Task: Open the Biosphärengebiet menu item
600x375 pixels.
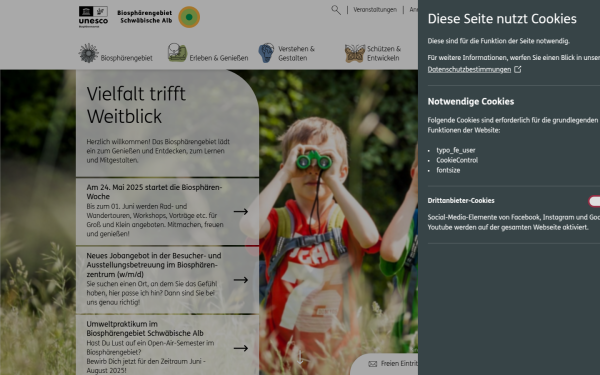Action: coord(126,58)
